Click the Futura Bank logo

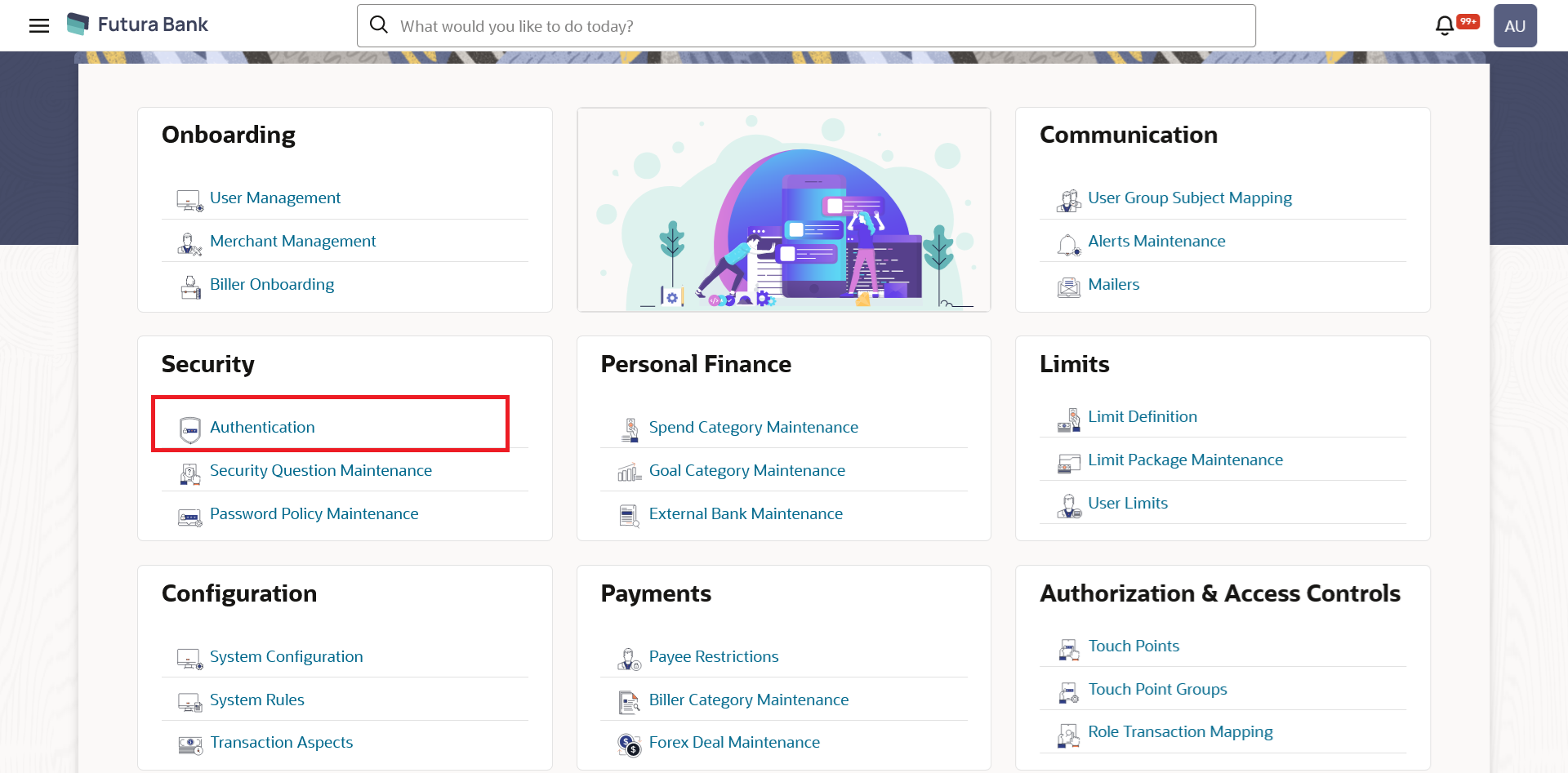137,24
